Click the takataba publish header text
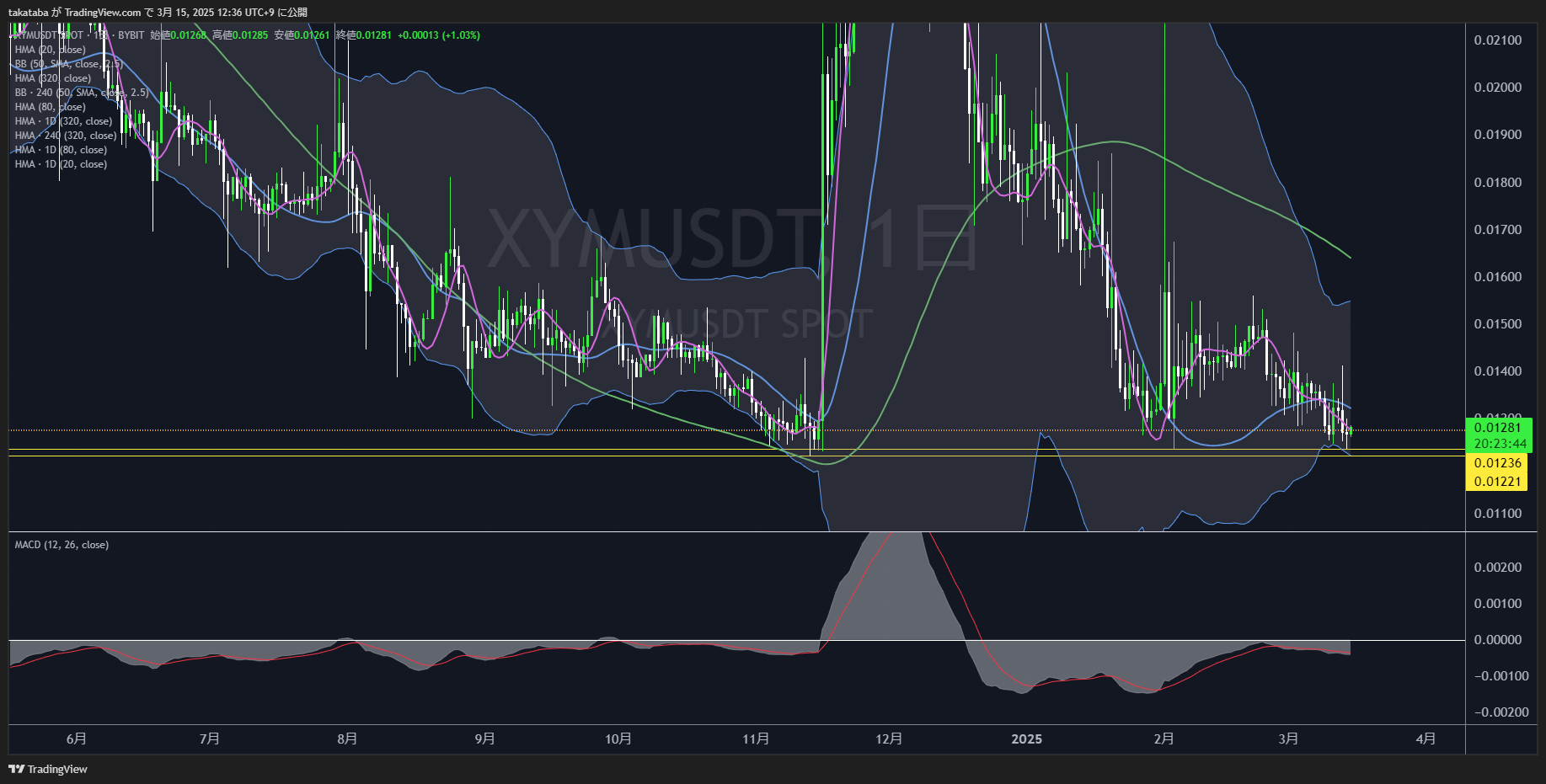1546x784 pixels. click(158, 12)
